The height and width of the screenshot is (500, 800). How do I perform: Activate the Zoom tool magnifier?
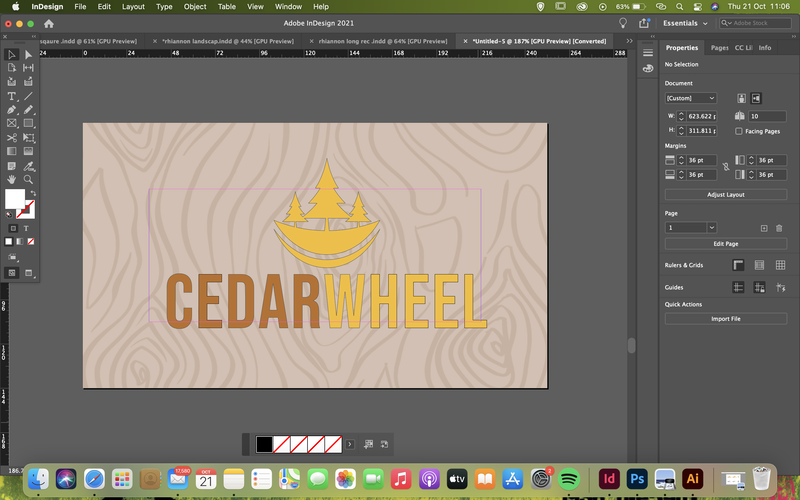[x=28, y=179]
